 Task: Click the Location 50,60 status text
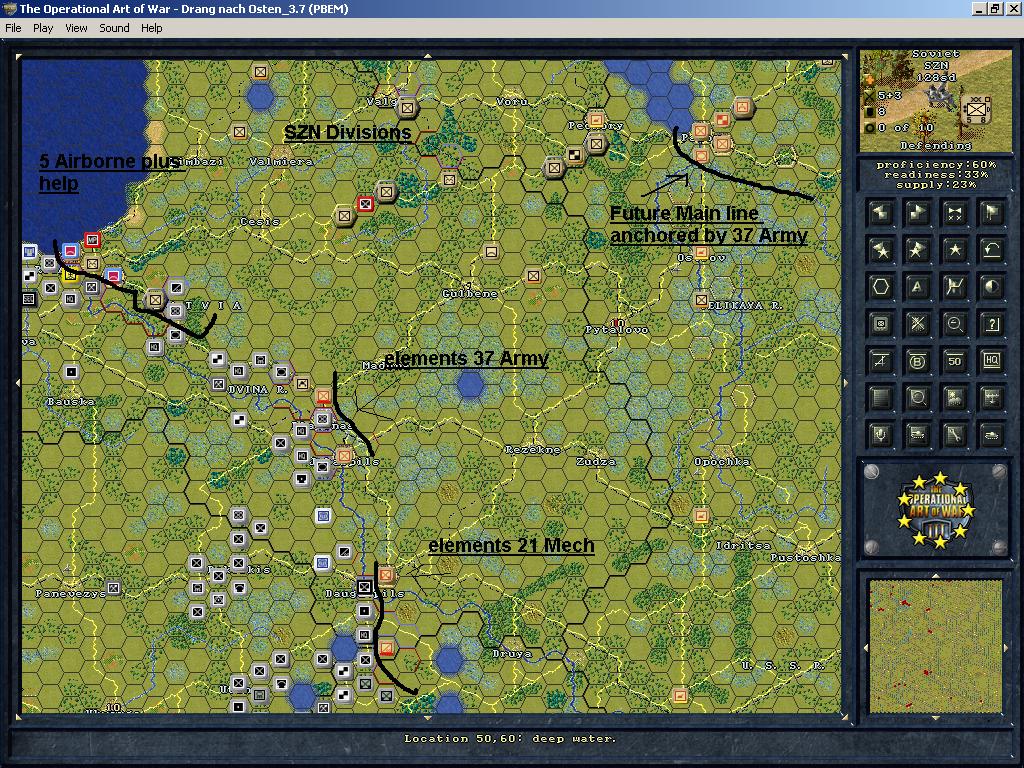pyautogui.click(x=510, y=739)
